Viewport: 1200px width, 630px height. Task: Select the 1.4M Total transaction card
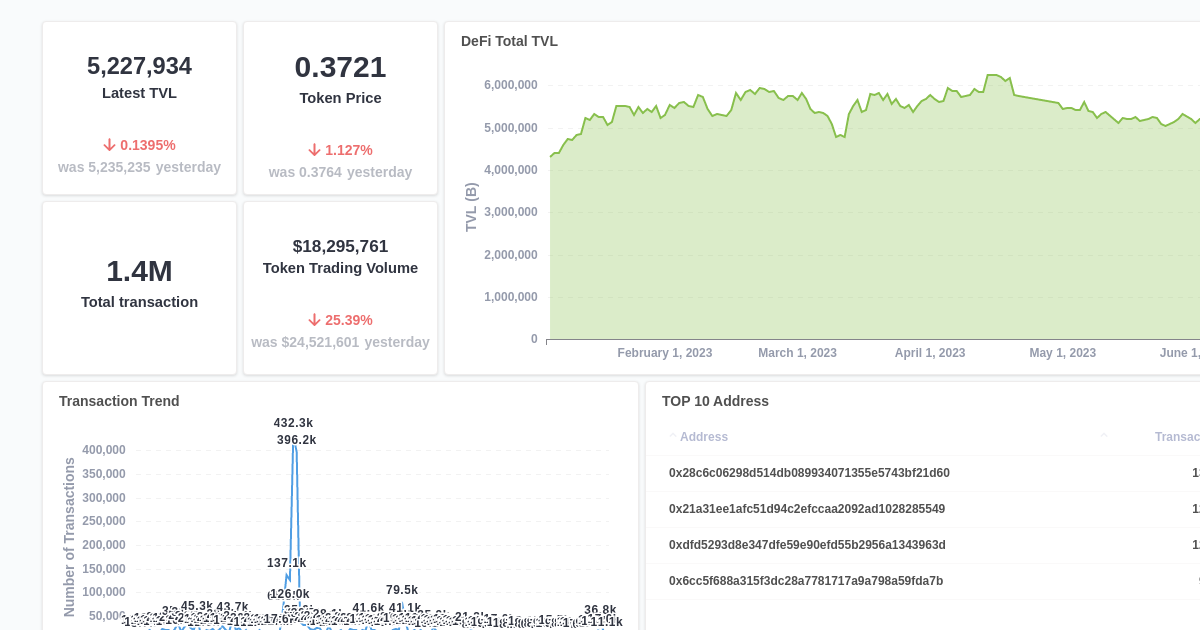139,287
